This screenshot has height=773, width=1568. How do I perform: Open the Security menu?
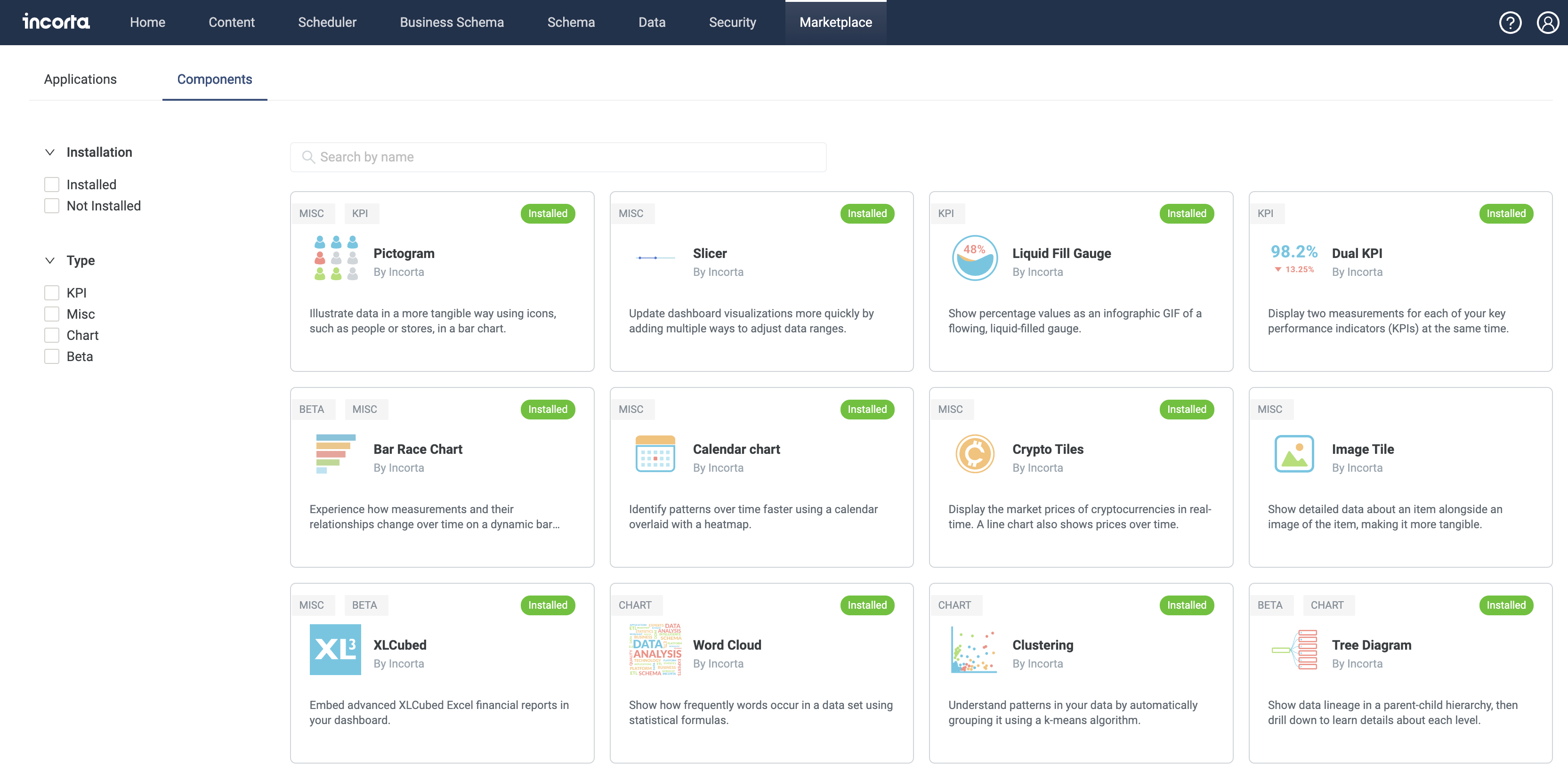(x=732, y=23)
